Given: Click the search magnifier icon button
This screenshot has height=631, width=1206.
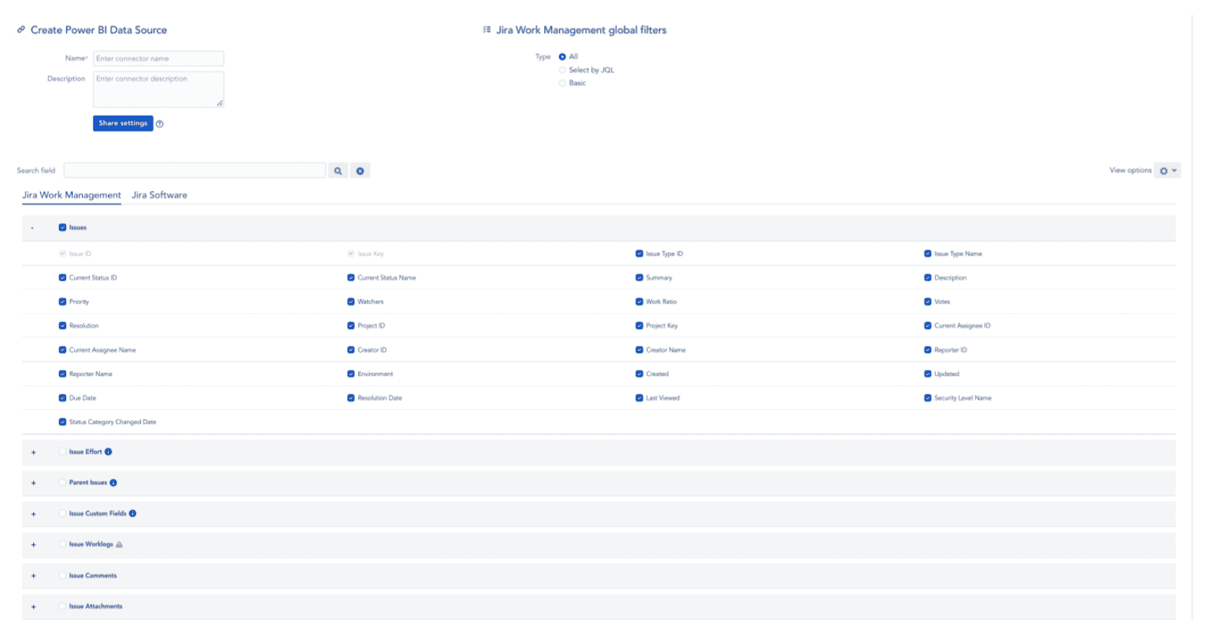Looking at the screenshot, I should [x=339, y=171].
